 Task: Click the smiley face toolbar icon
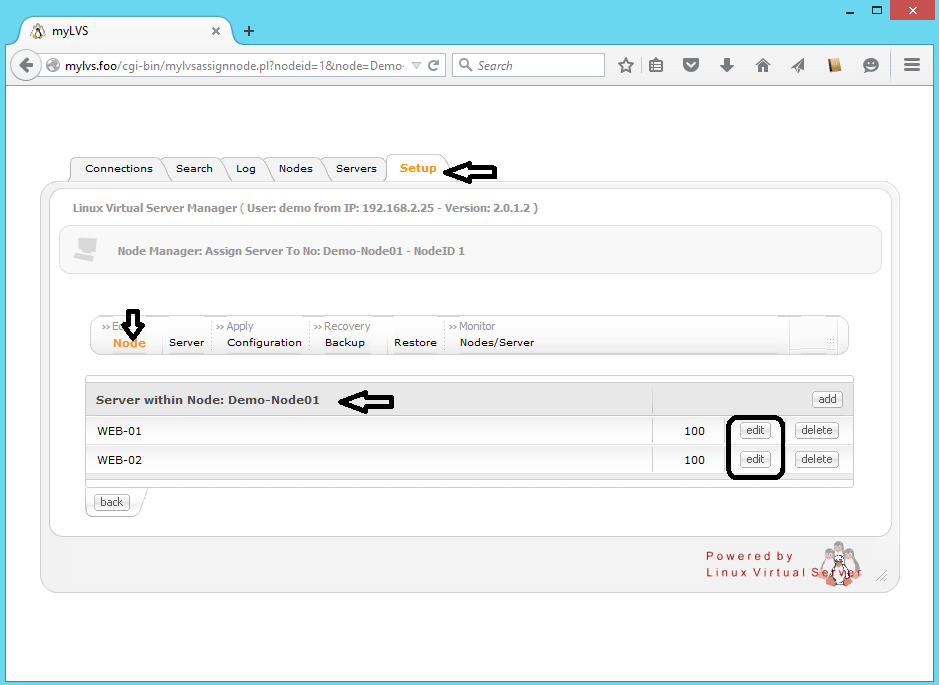coord(871,65)
